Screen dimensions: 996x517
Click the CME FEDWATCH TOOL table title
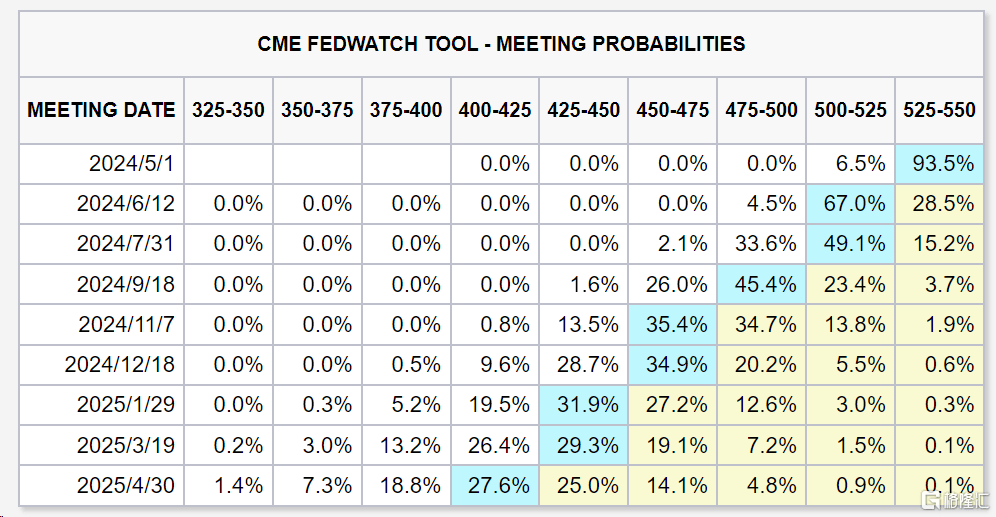[x=501, y=44]
